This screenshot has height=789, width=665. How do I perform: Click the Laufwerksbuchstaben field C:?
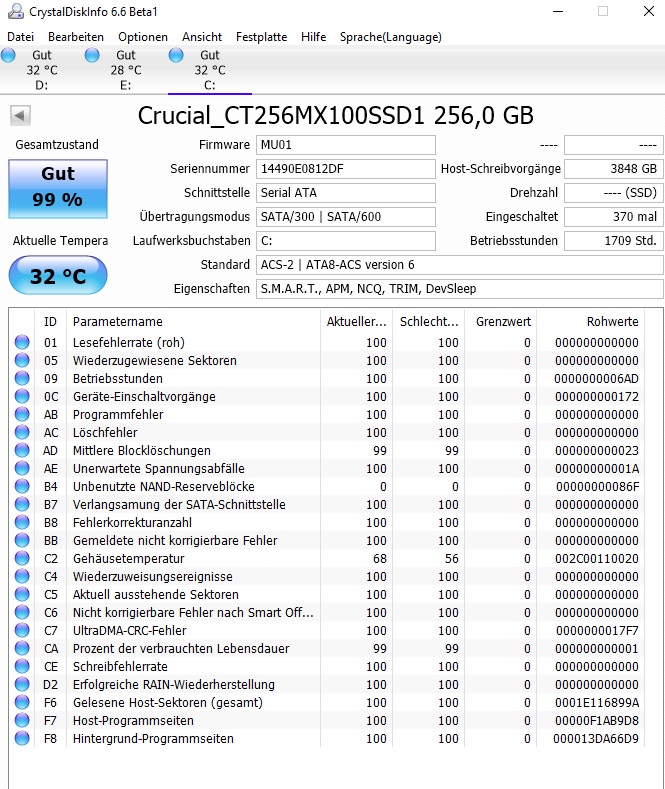click(x=346, y=241)
